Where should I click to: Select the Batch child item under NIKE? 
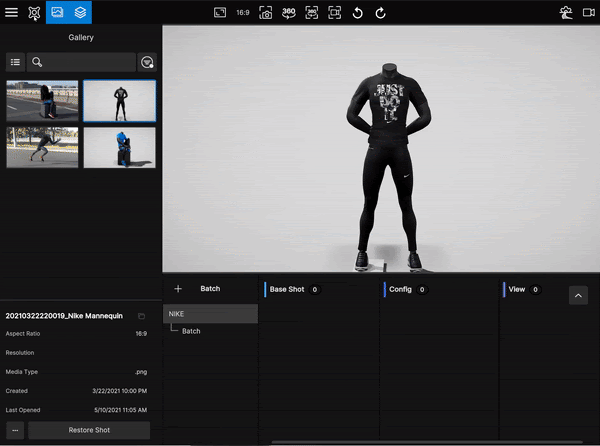pos(191,331)
